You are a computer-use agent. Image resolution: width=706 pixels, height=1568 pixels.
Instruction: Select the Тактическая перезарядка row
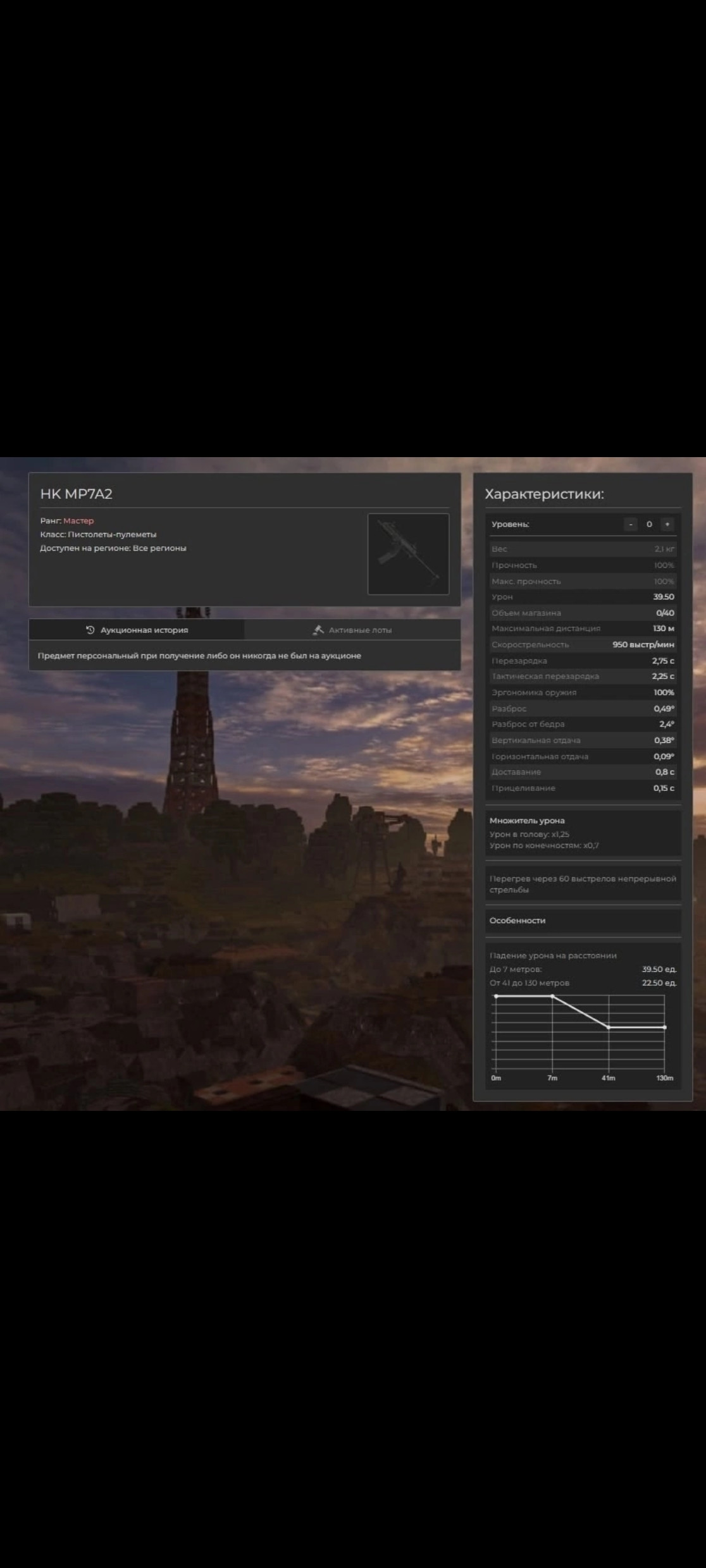click(583, 677)
